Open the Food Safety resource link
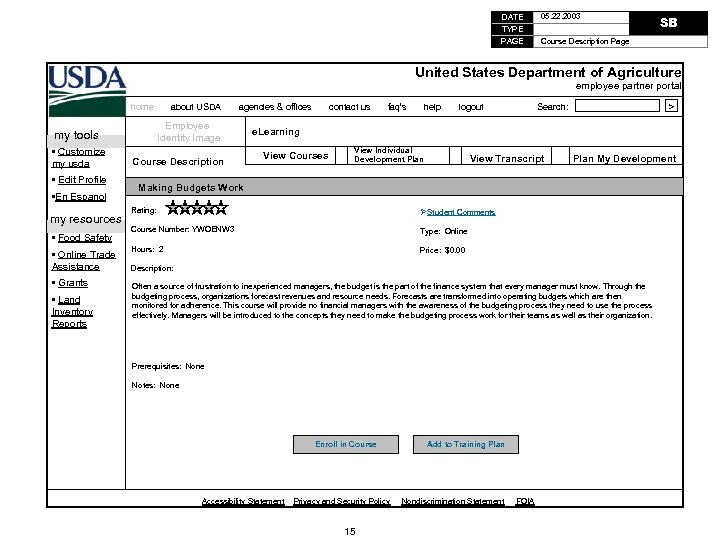Viewport: 720px width, 540px height. (84, 237)
